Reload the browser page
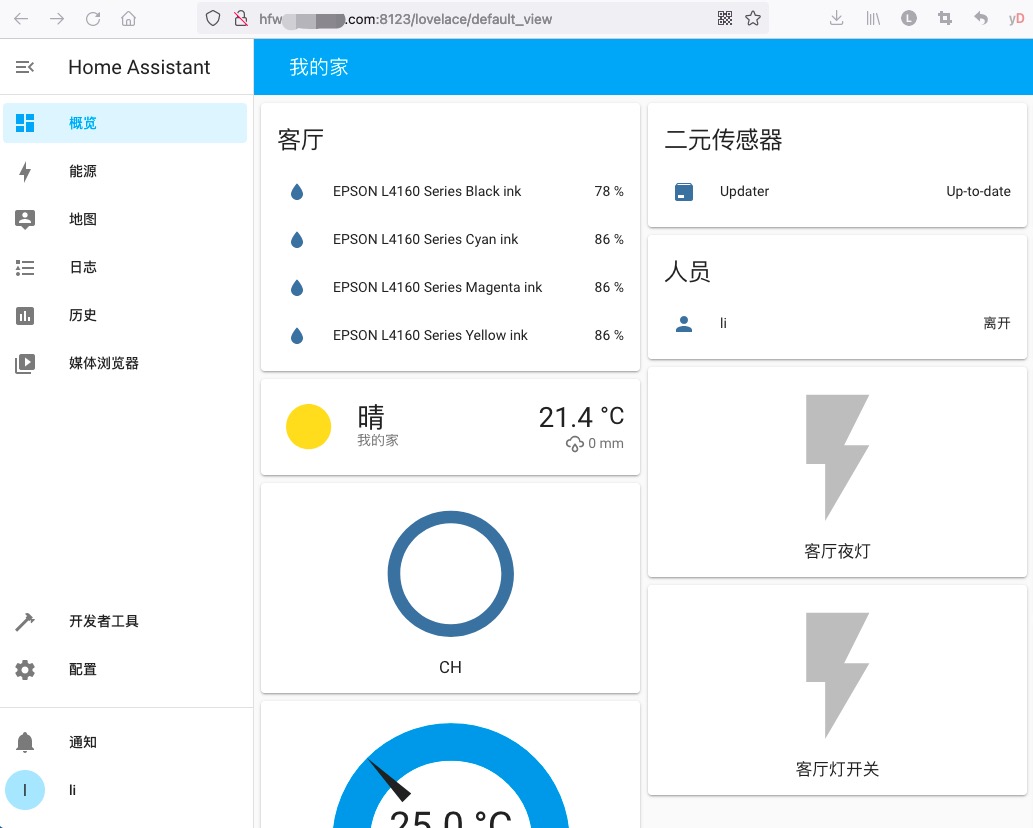Image resolution: width=1033 pixels, height=828 pixels. point(93,18)
